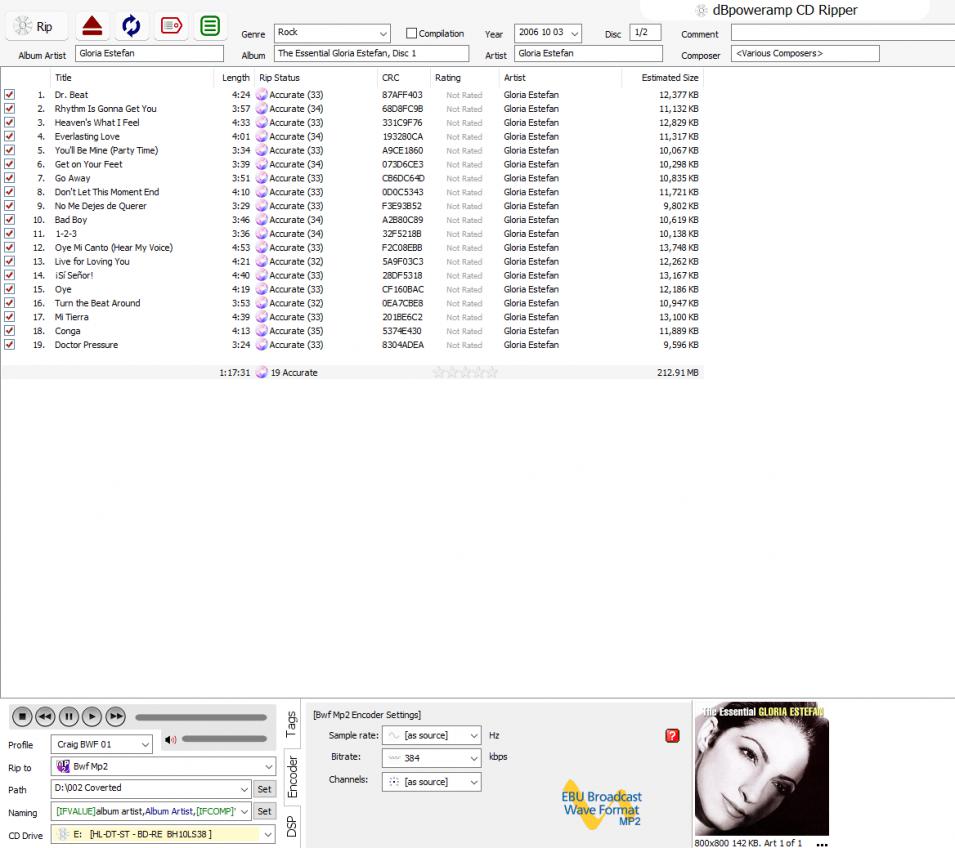Pause the current track
Screen dimensions: 955x848
(68, 716)
